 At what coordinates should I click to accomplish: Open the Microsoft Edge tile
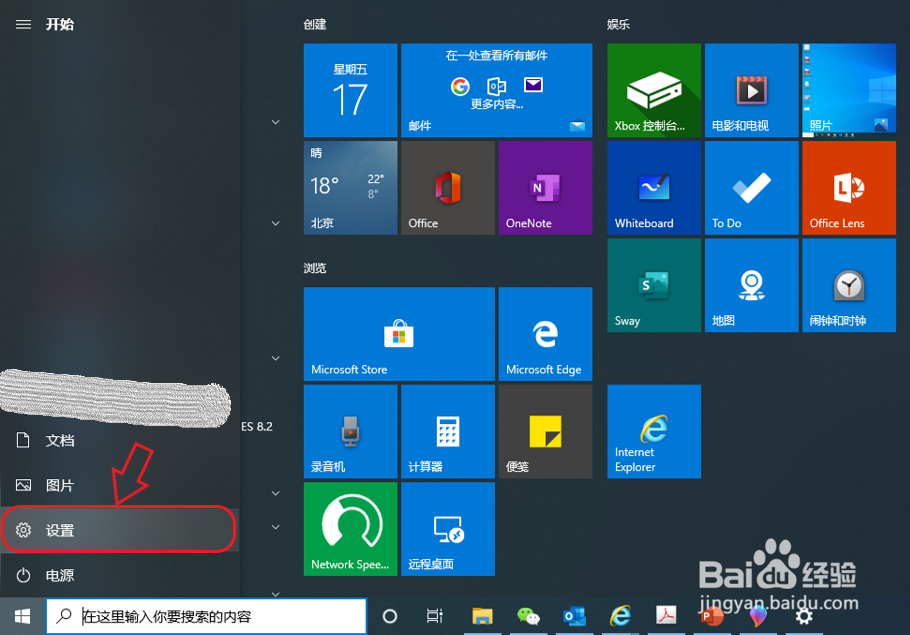pos(545,334)
